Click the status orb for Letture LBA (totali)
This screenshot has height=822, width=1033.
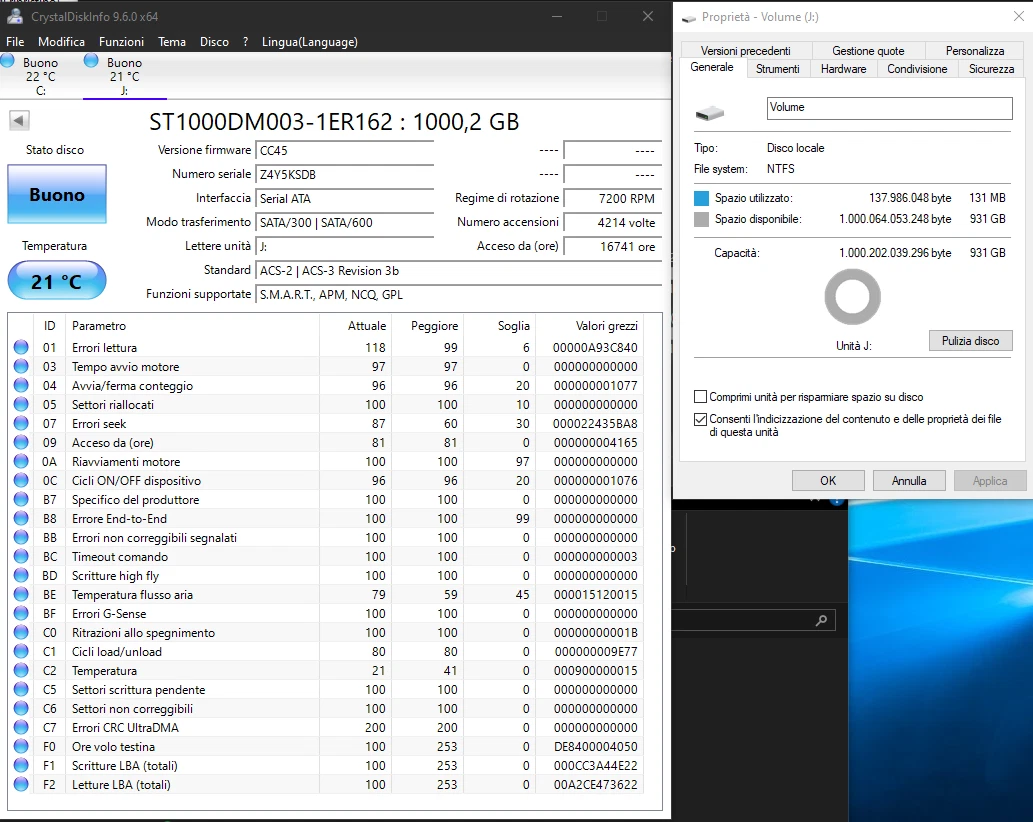point(21,784)
